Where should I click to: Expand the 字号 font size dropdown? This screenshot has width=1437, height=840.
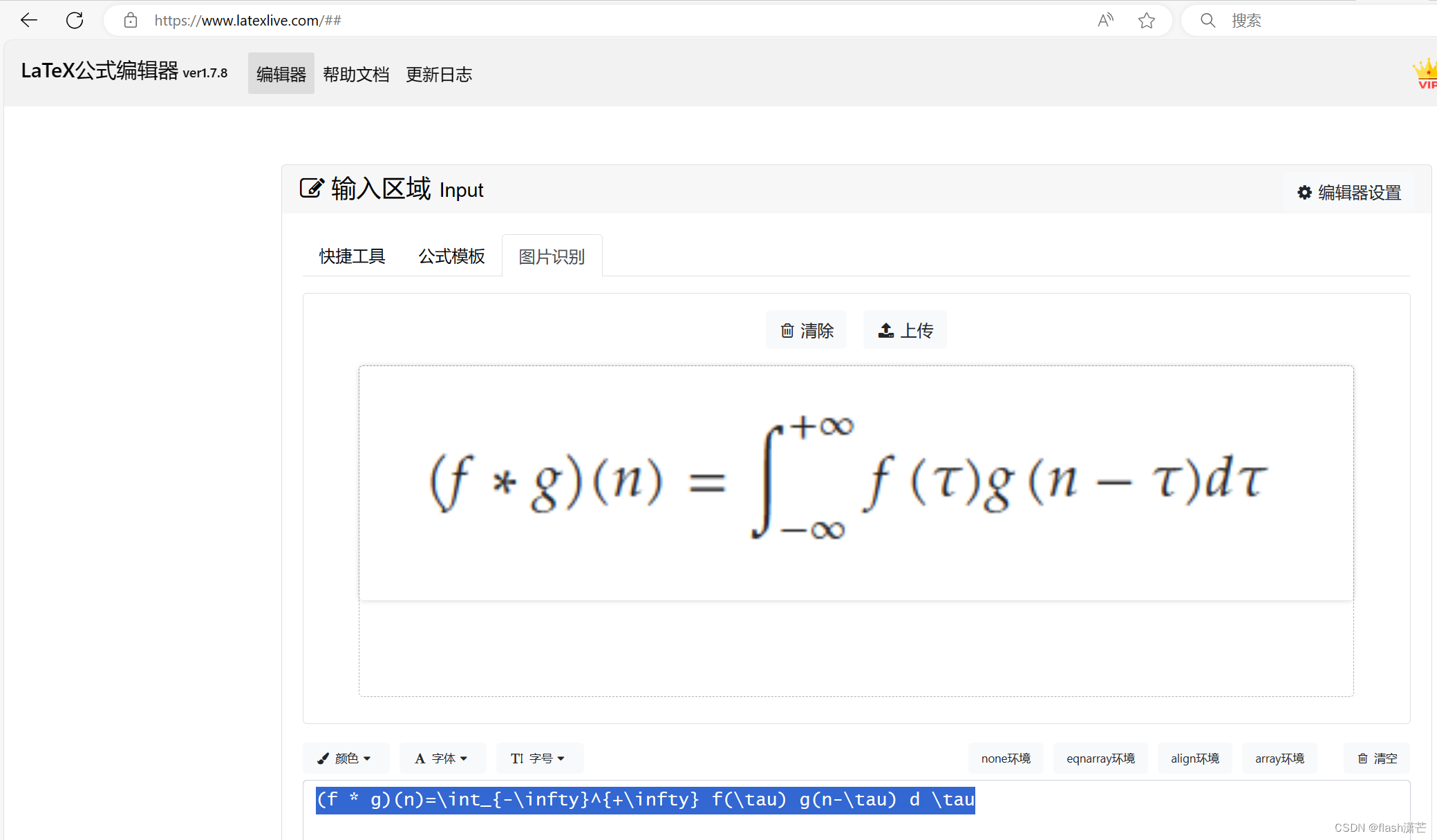[x=539, y=758]
